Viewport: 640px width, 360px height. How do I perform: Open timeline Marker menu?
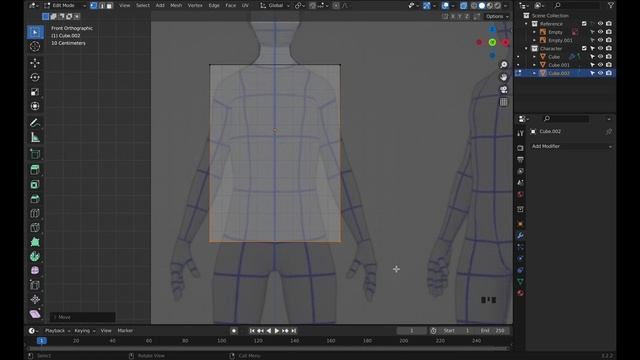coord(125,331)
